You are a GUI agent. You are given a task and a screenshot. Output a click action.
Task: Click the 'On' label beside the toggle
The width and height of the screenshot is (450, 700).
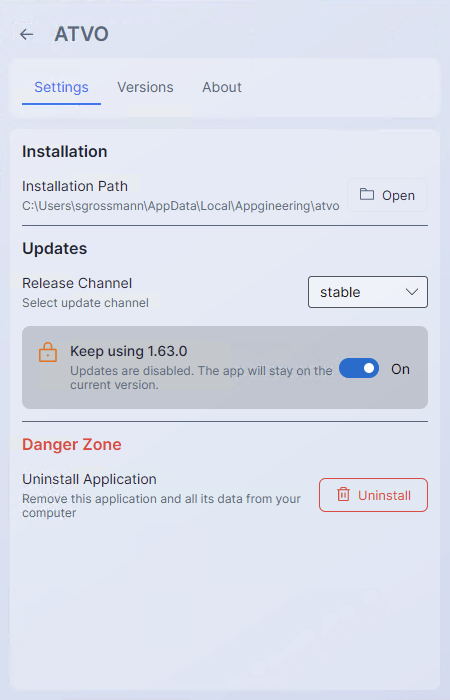400,369
